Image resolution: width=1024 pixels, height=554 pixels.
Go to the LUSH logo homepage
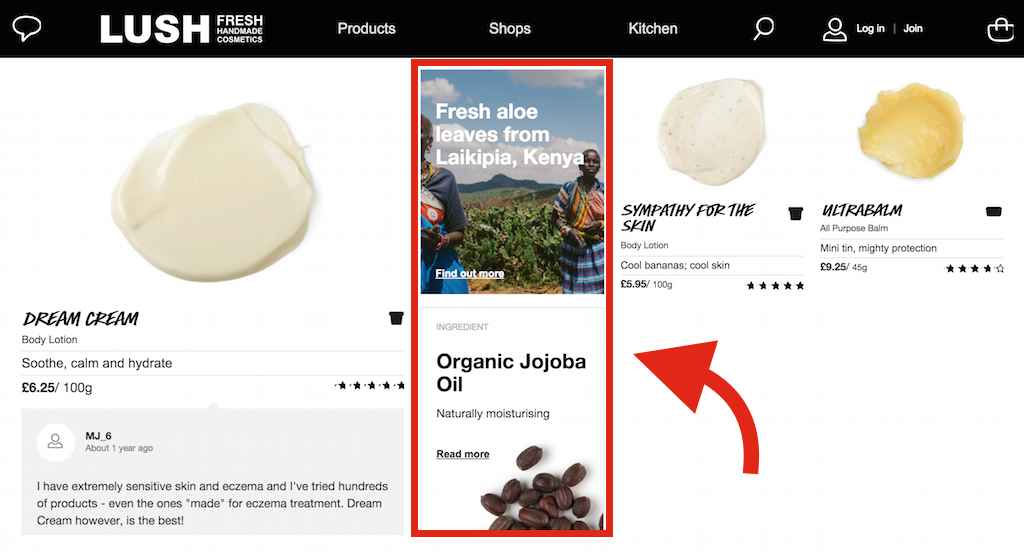coord(181,29)
